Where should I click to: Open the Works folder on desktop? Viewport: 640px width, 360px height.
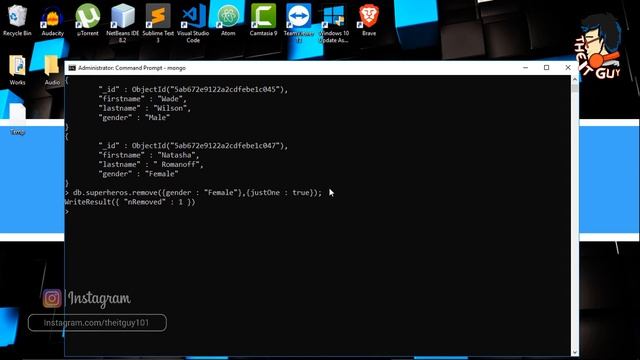[17, 70]
